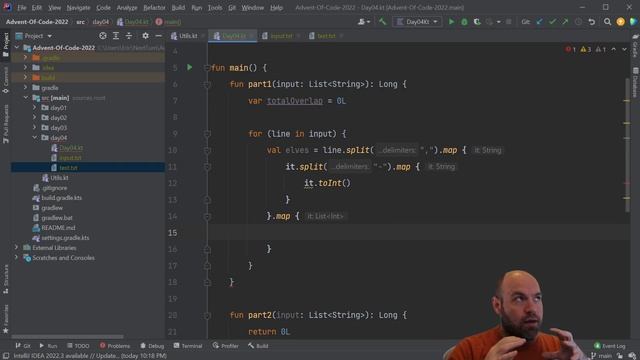Go to next highlighted error arrow
640x360 pixels.
[x=624, y=49]
